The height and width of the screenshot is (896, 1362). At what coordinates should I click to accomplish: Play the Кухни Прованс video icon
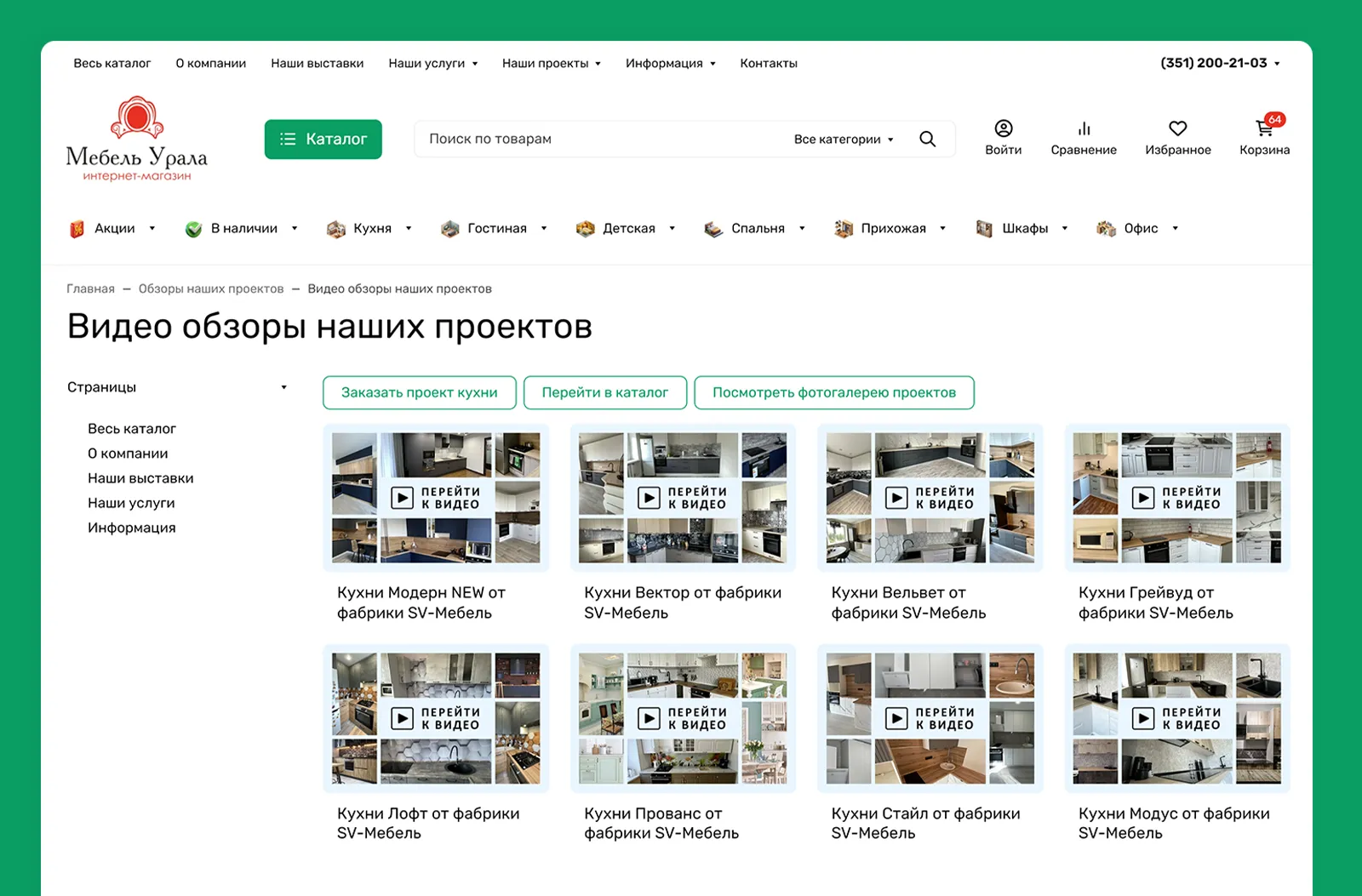650,719
